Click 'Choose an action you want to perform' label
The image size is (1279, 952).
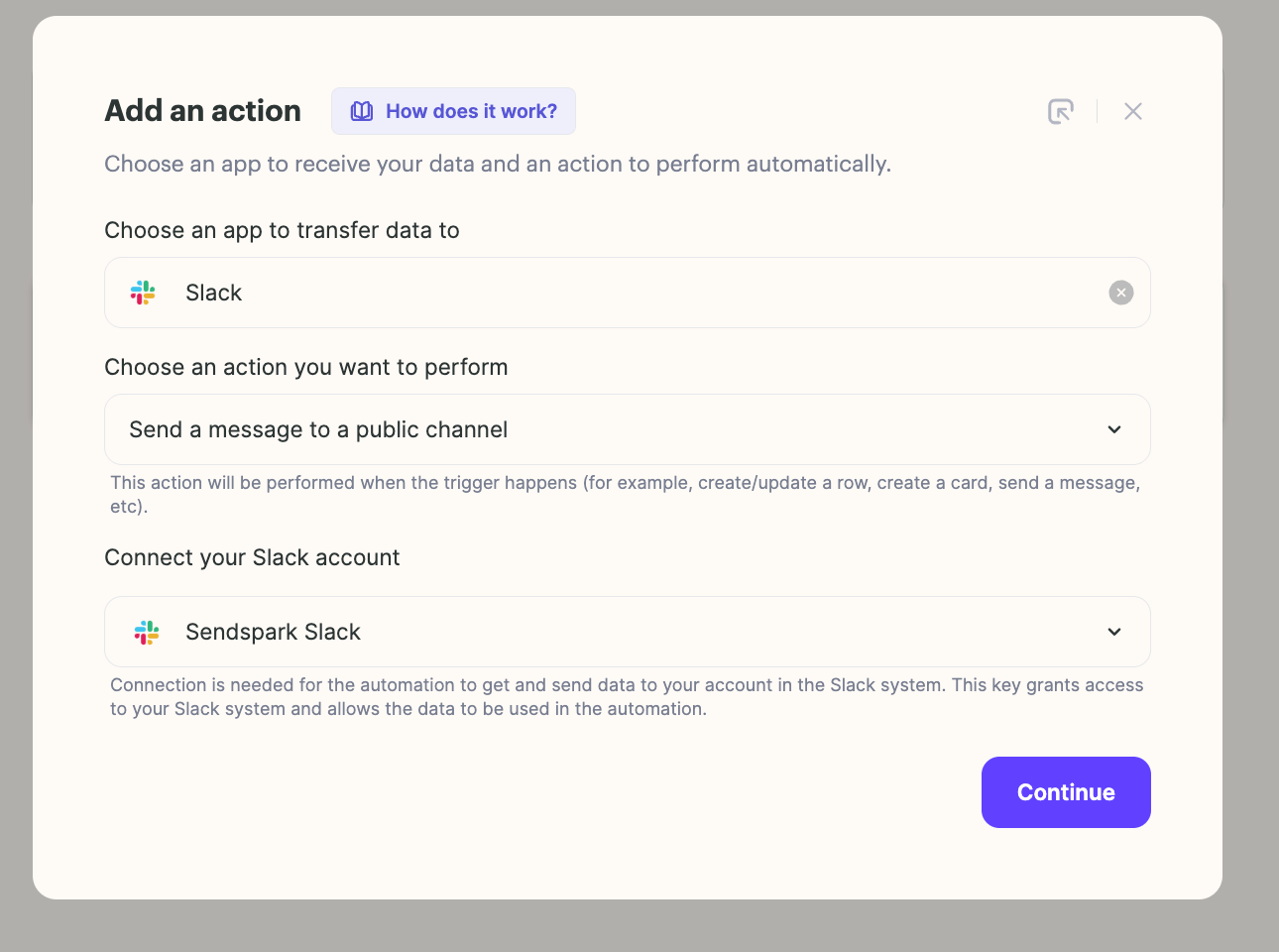(x=306, y=367)
